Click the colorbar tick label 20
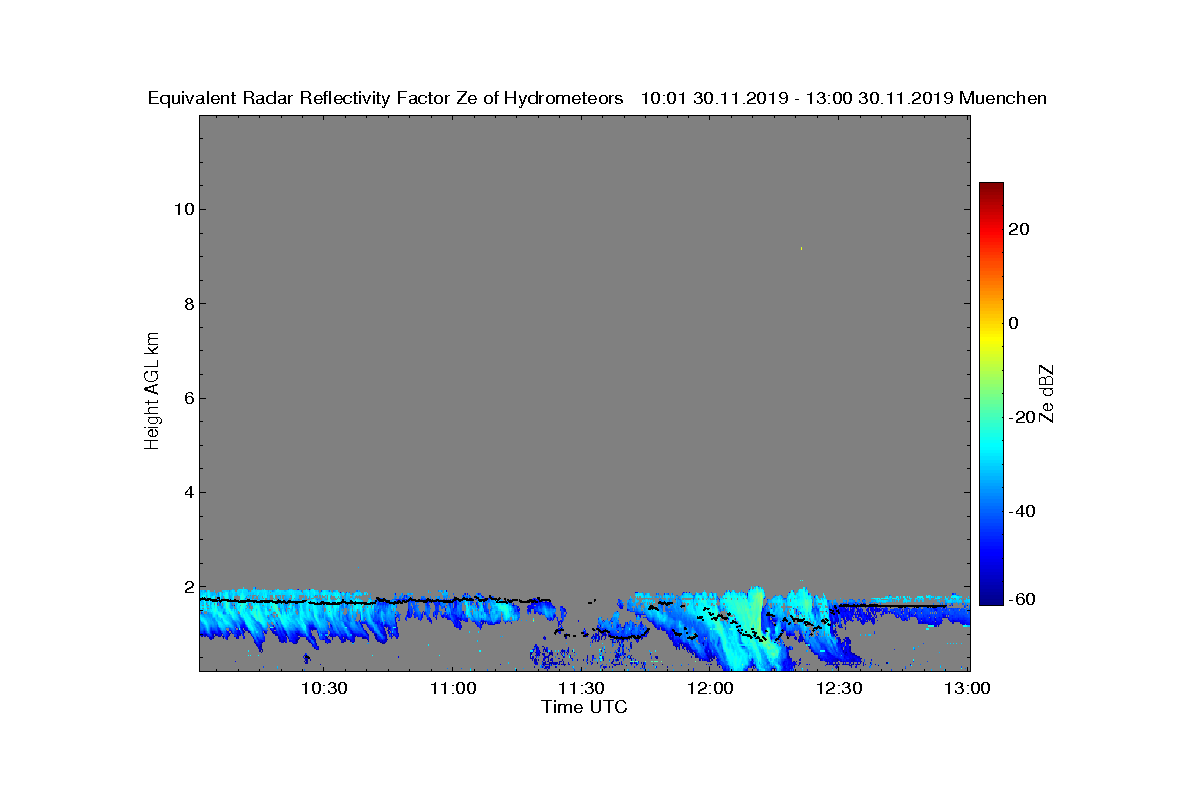 tap(1020, 229)
